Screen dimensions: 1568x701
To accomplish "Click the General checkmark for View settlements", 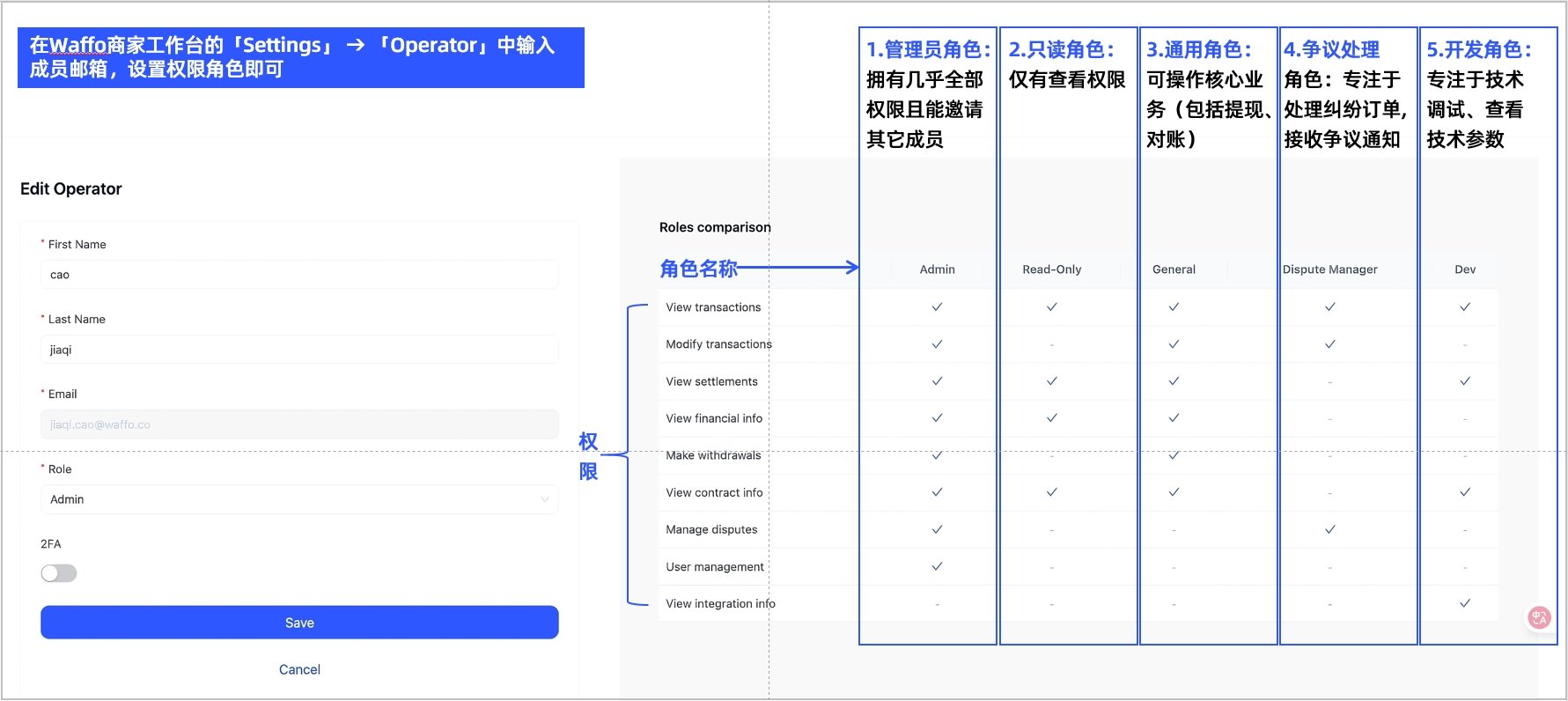I will [1174, 381].
